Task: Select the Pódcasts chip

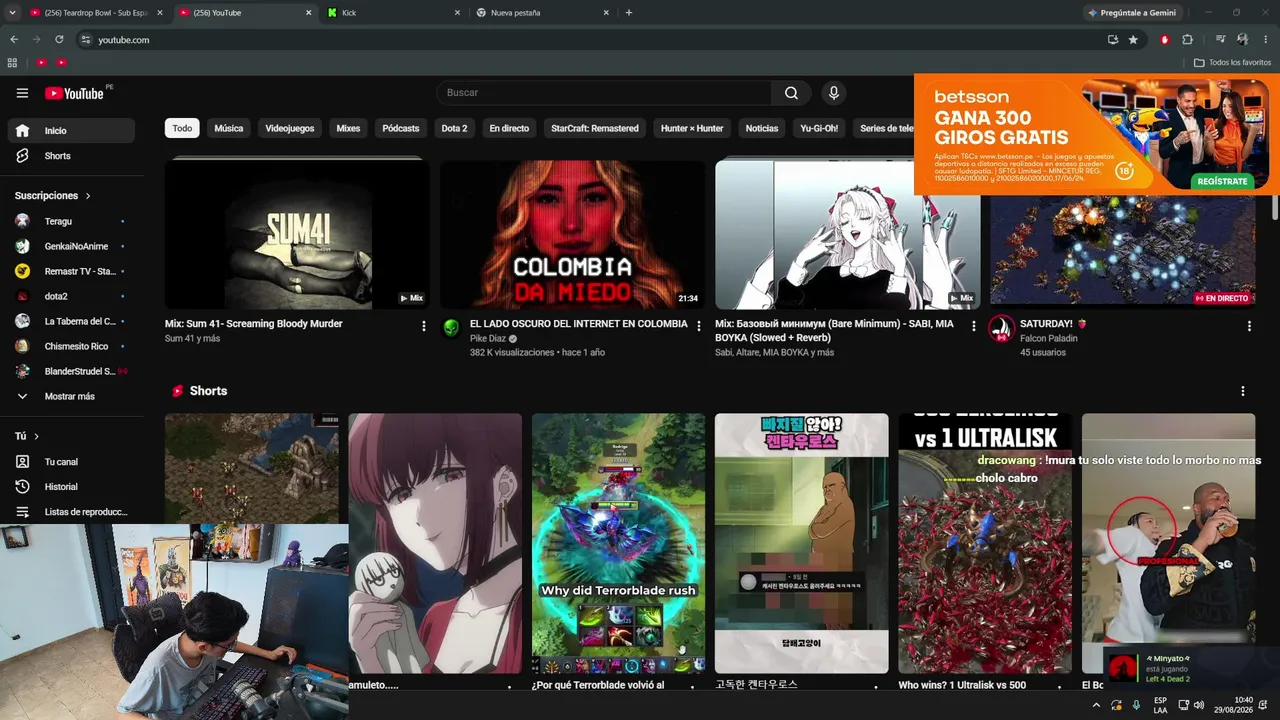Action: click(x=401, y=128)
